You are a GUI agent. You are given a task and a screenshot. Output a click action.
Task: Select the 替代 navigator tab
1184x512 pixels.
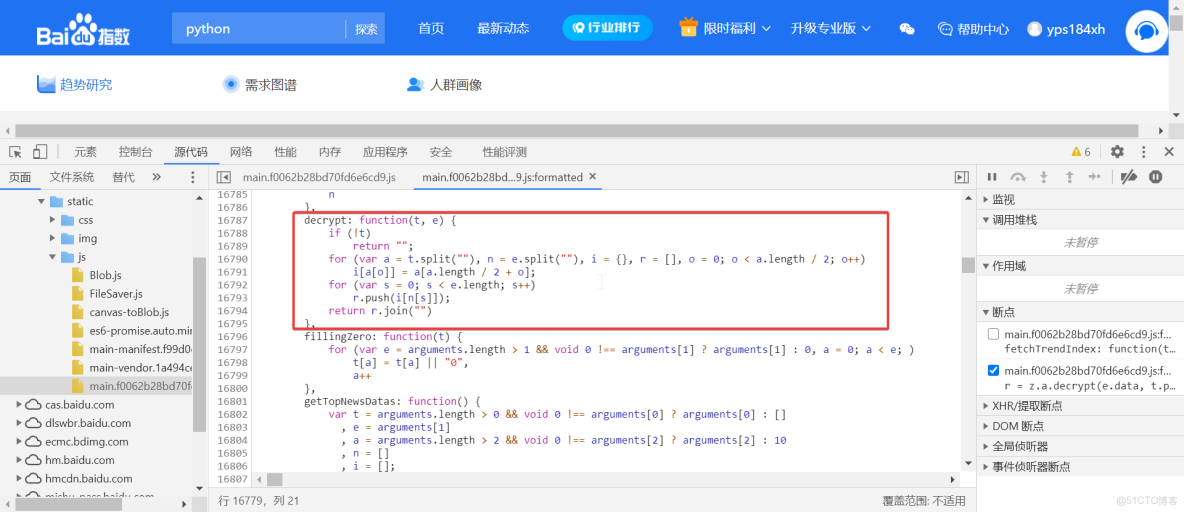124,177
